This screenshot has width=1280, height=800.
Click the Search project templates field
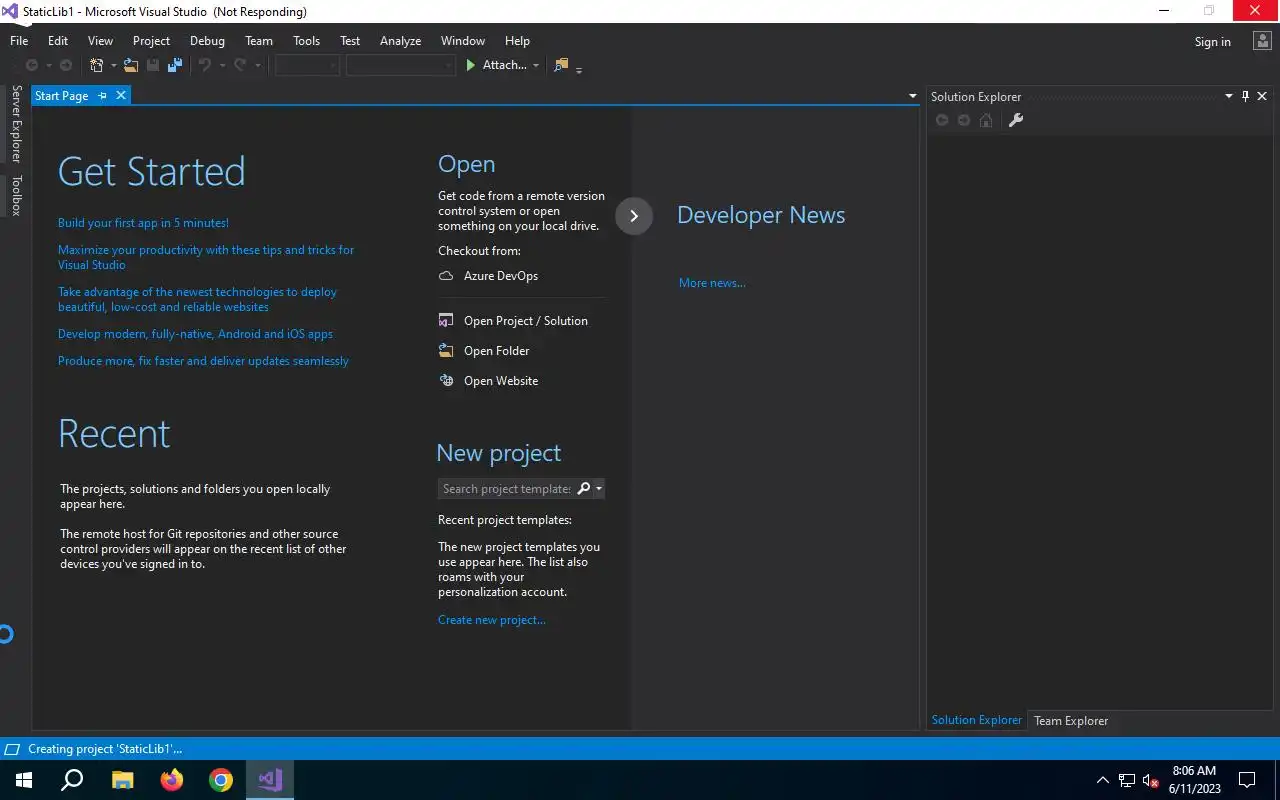[508, 489]
